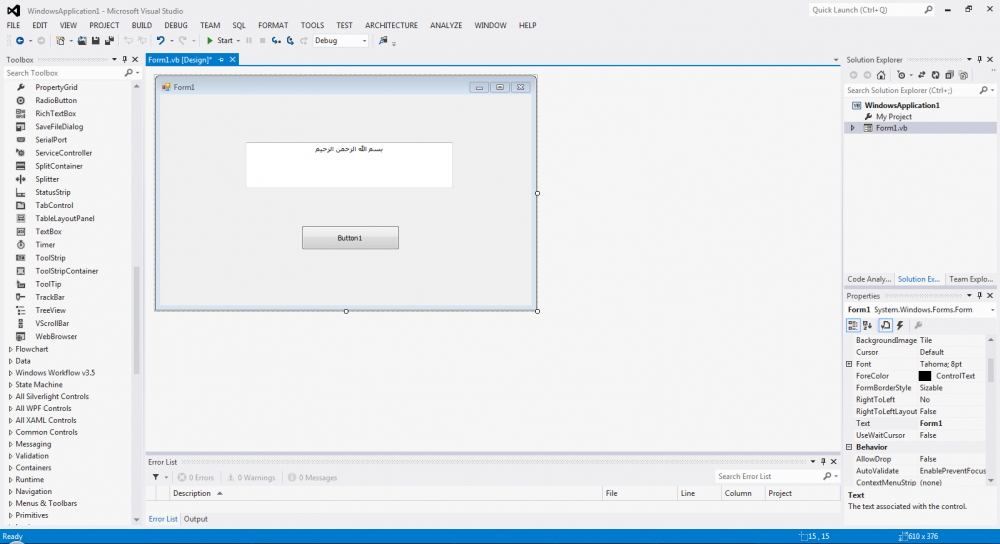Screen dimensions: 1000x544
Task: Select the RadioButton control in Toolbox
Action: point(56,101)
